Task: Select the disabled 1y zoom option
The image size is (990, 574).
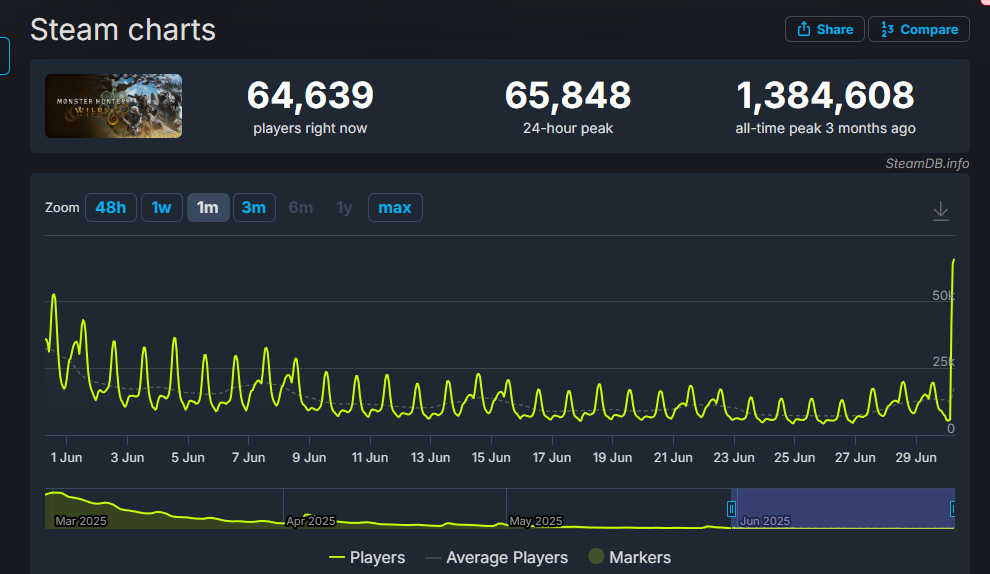Action: [x=344, y=208]
